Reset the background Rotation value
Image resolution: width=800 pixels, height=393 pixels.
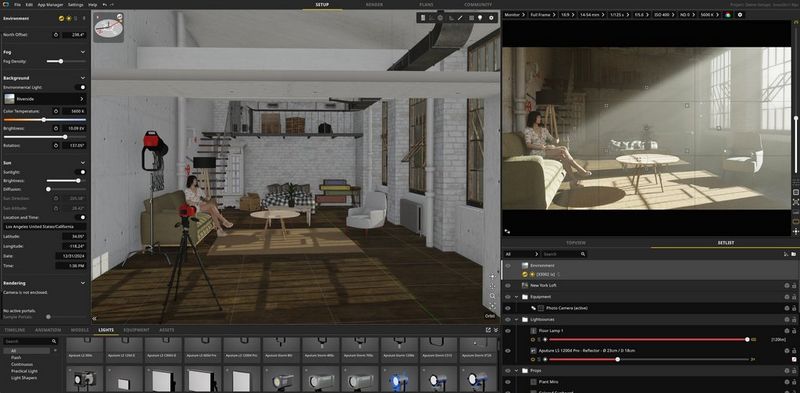[x=56, y=145]
